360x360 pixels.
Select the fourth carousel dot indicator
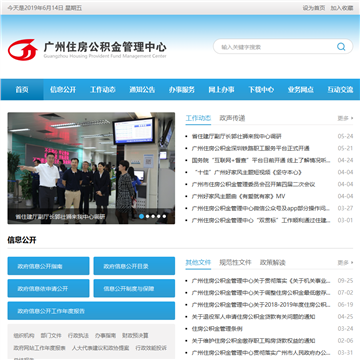pos(159,216)
